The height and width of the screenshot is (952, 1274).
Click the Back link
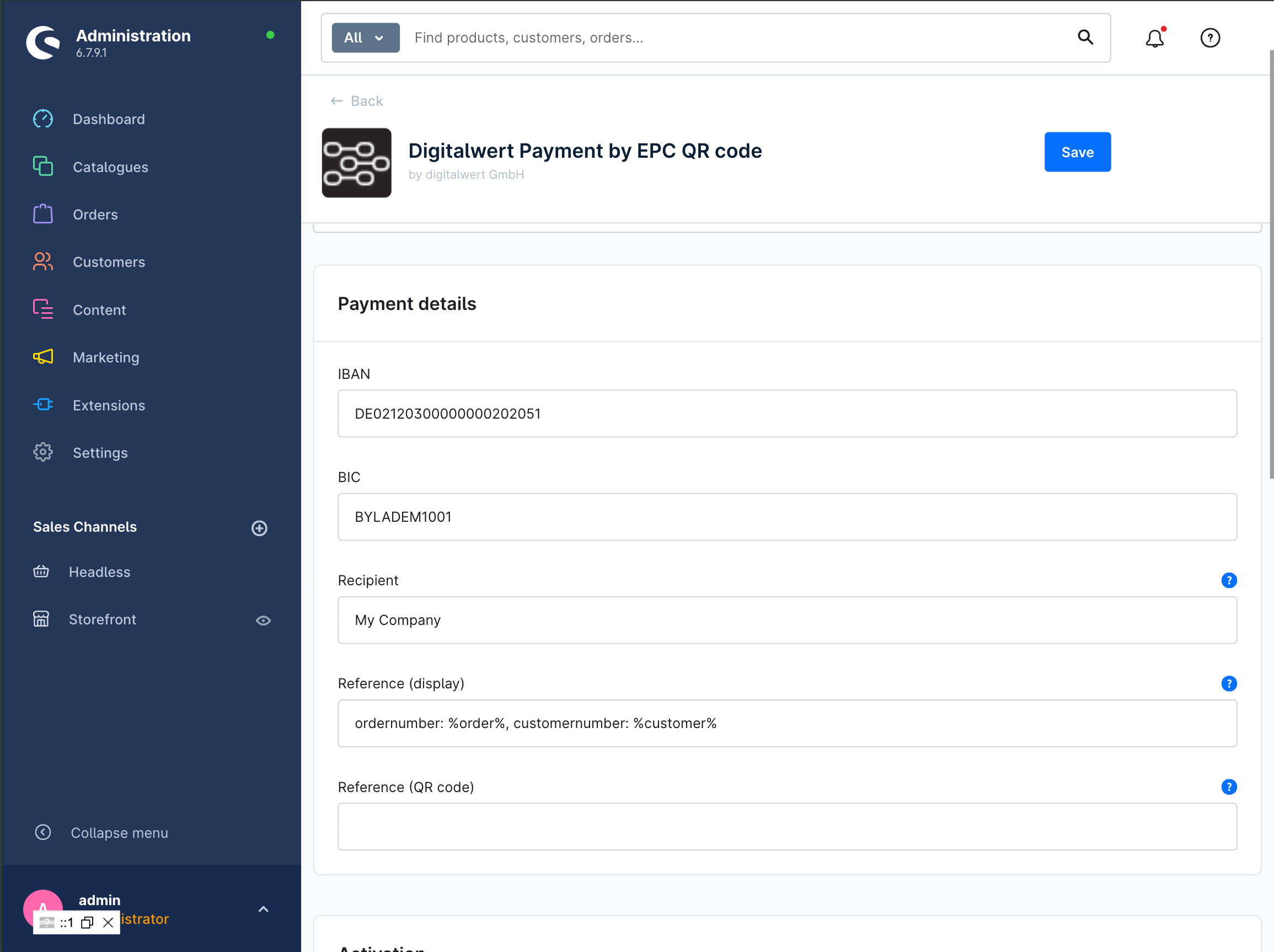[x=356, y=101]
